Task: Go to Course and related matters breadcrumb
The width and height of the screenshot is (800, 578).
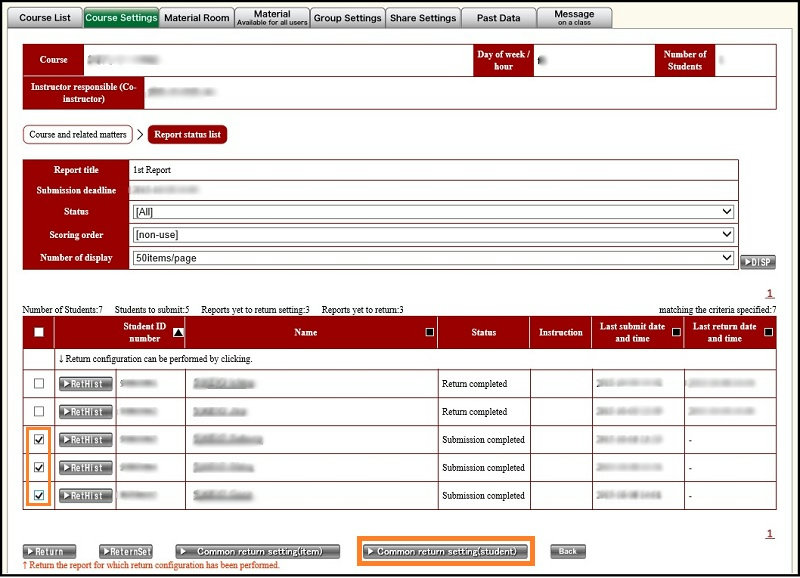Action: pos(77,134)
